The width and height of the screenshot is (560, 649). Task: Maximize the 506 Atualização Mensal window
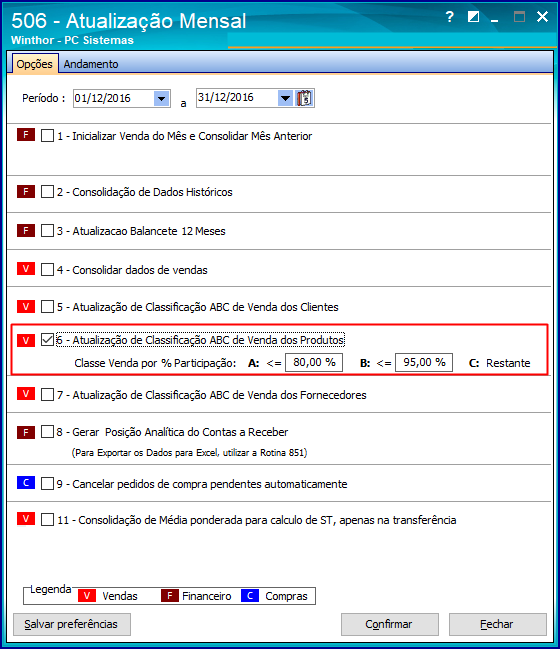[x=519, y=17]
